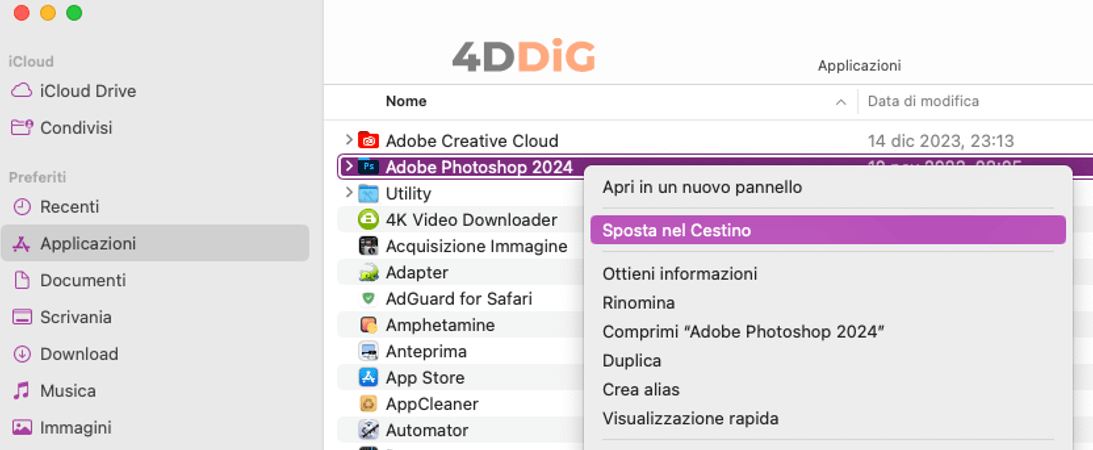Click the AppCleaner app icon

coord(367,404)
